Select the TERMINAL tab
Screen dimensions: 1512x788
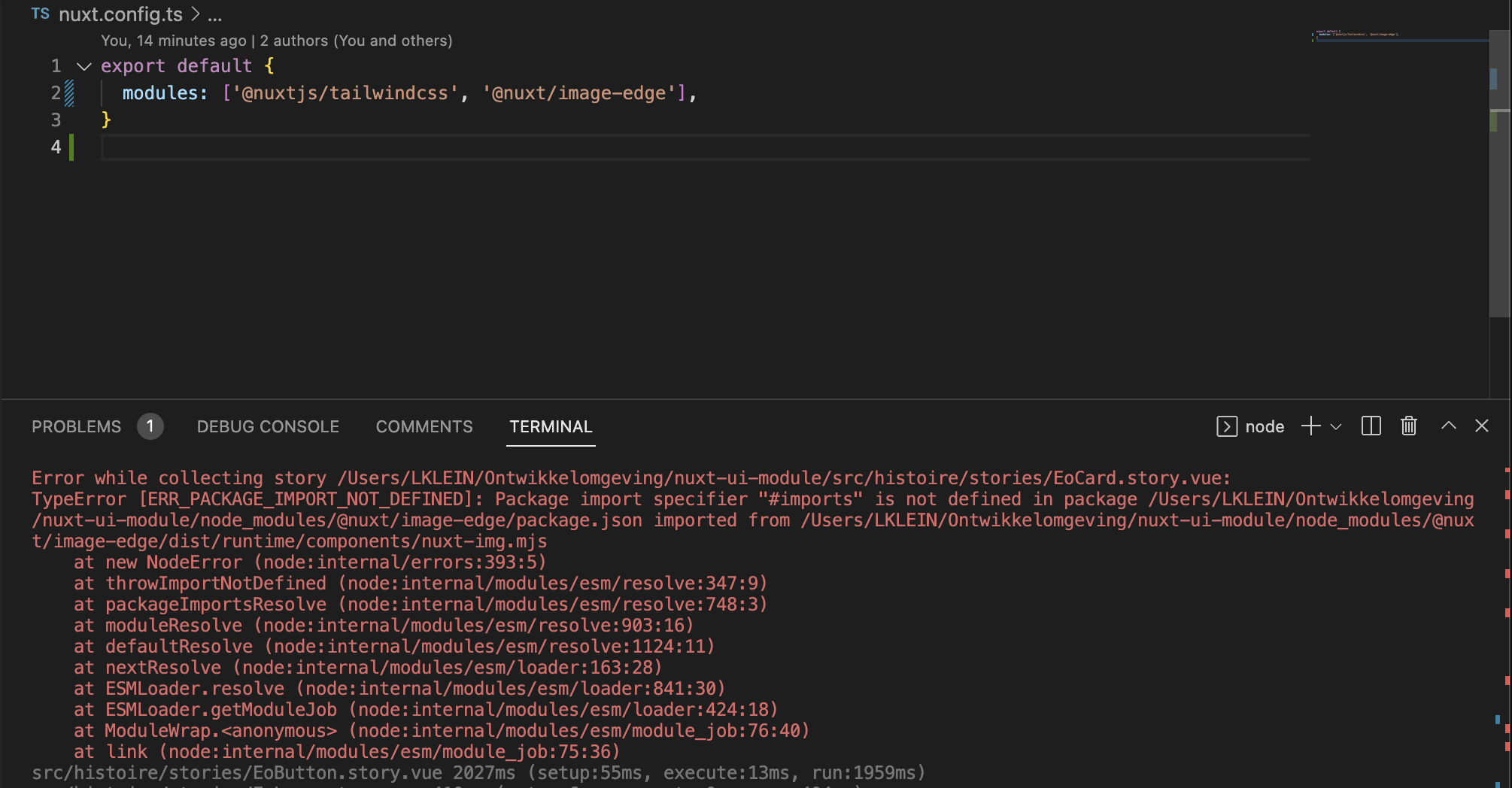pos(551,426)
